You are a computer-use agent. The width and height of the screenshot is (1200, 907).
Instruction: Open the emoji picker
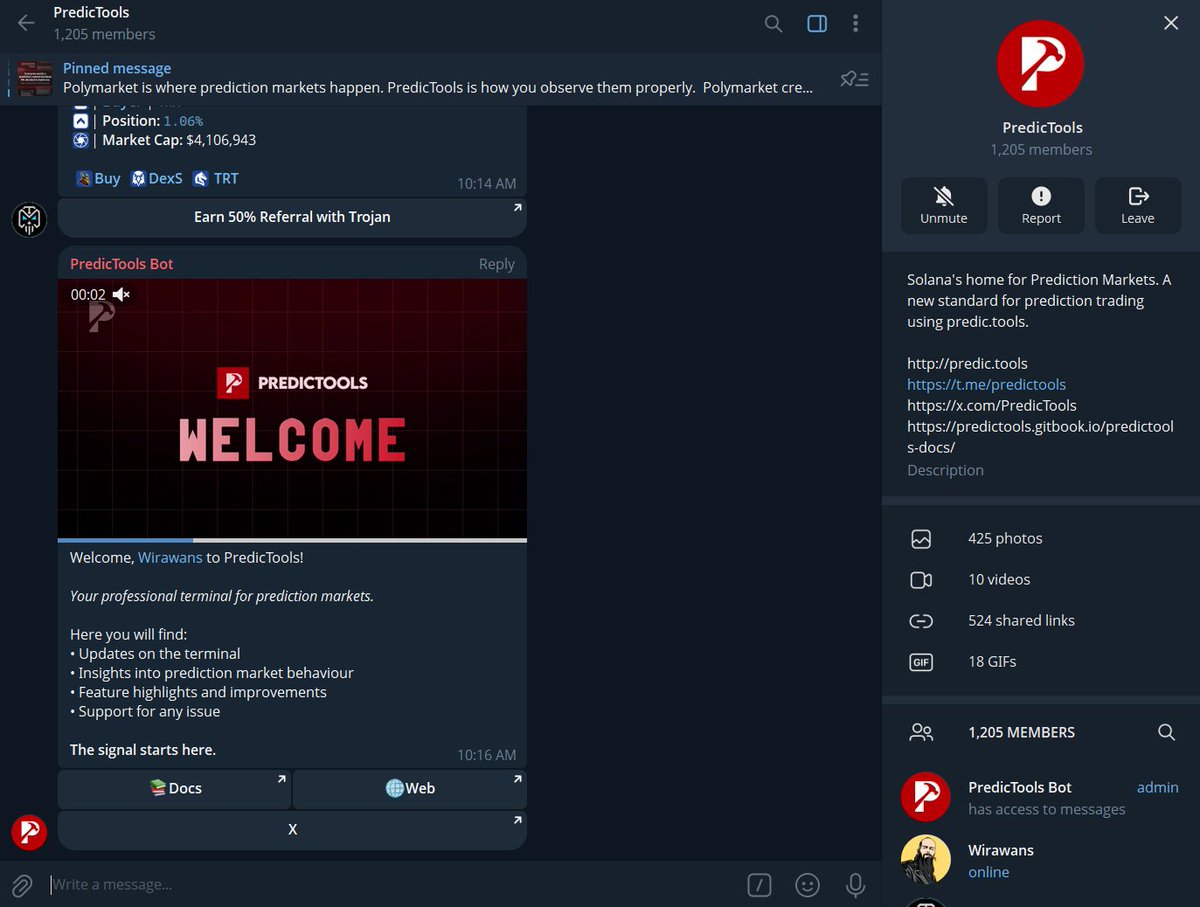(807, 884)
